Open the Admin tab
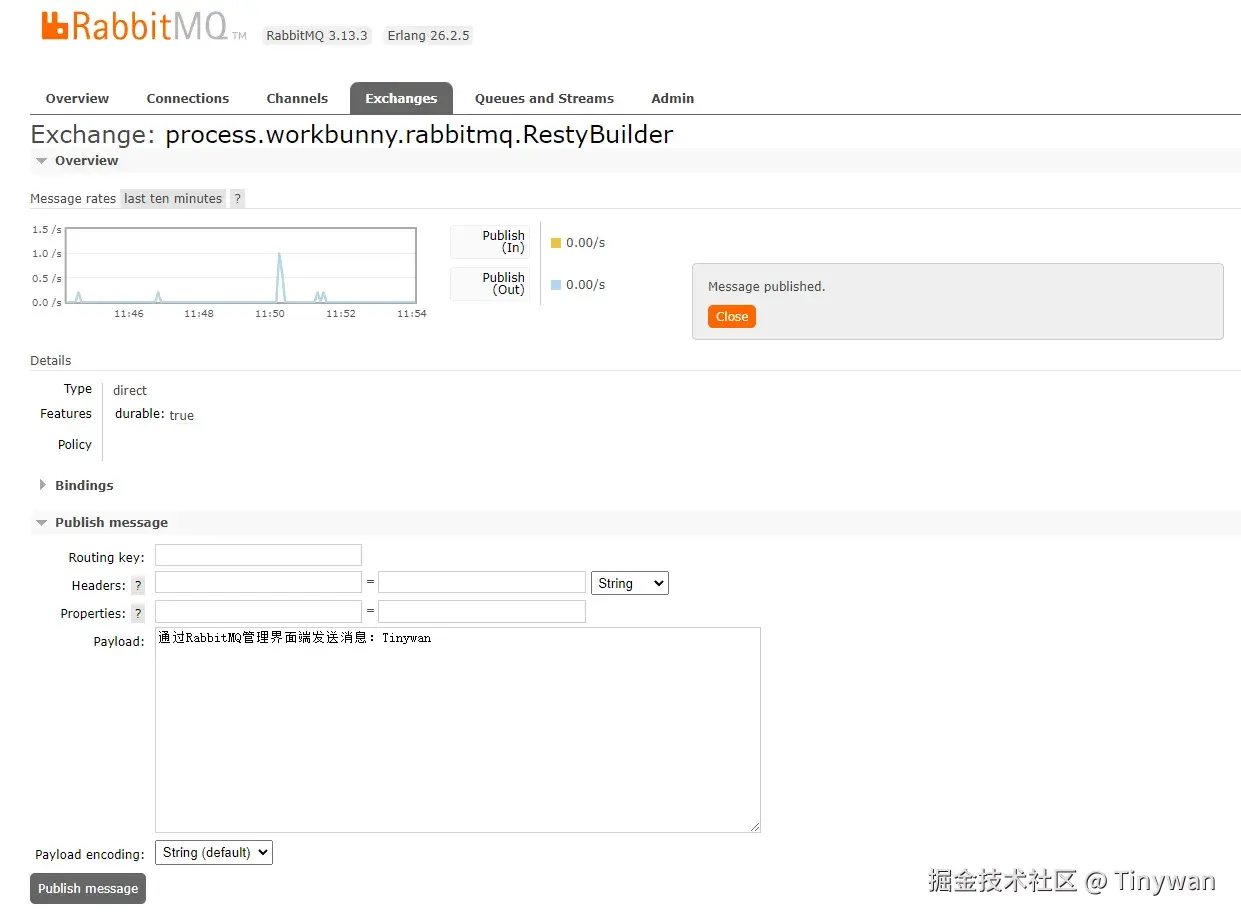The image size is (1241, 920). 672,98
